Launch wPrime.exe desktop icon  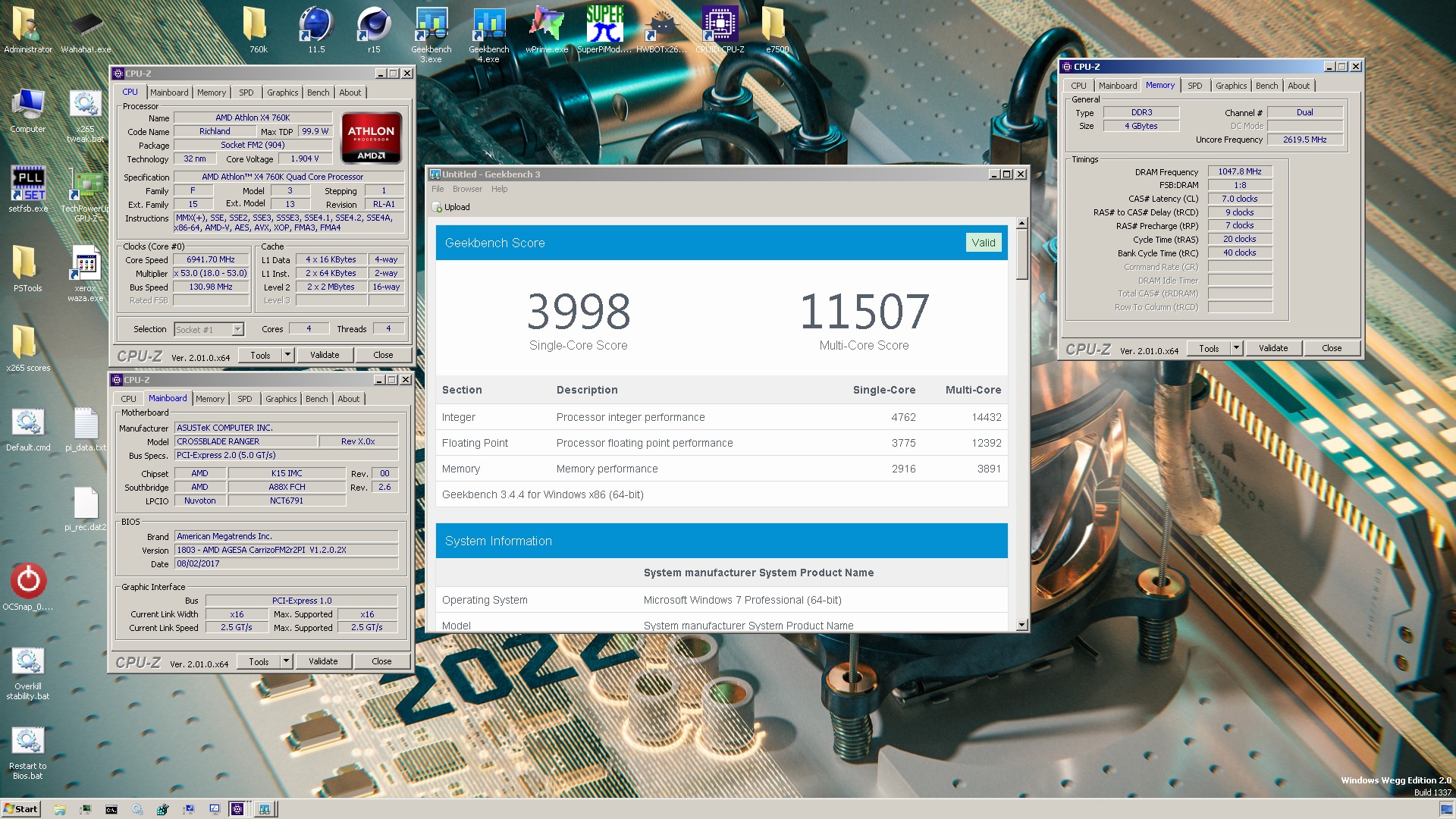[546, 30]
